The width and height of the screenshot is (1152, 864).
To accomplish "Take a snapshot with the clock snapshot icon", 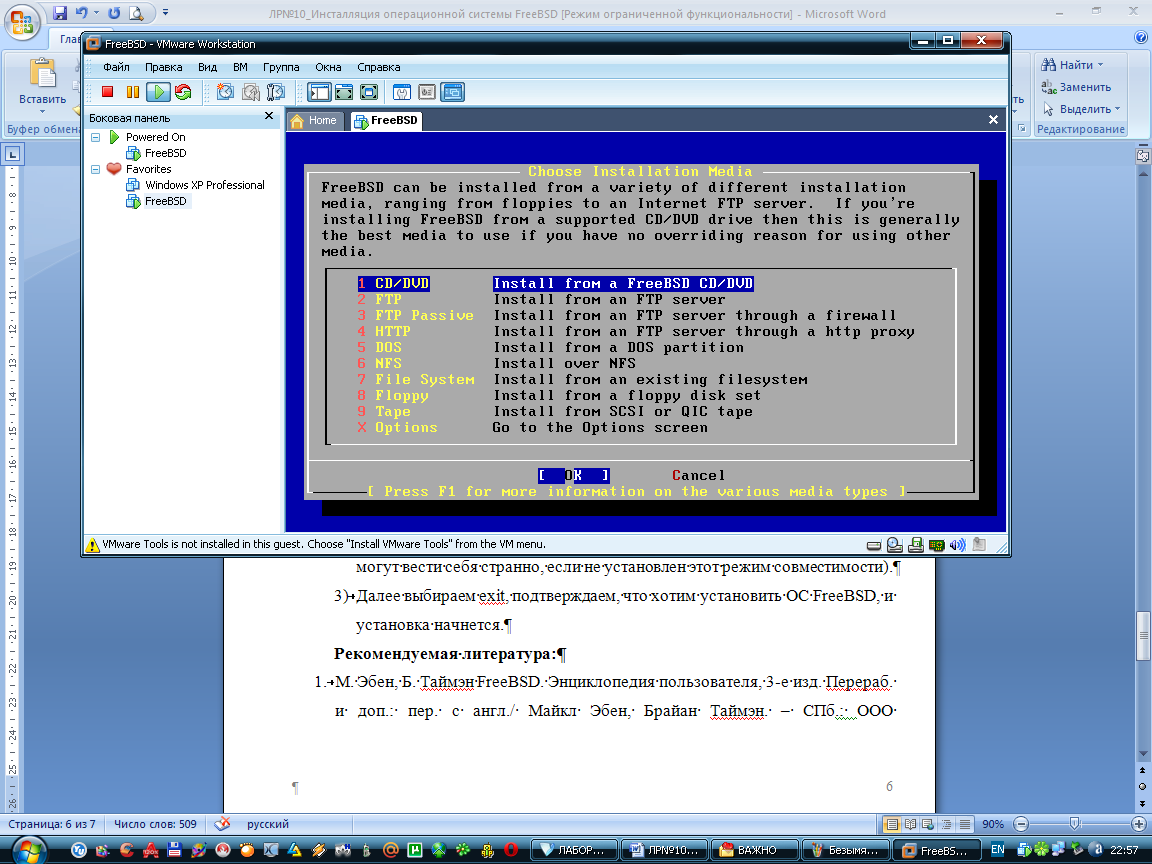I will click(x=226, y=92).
